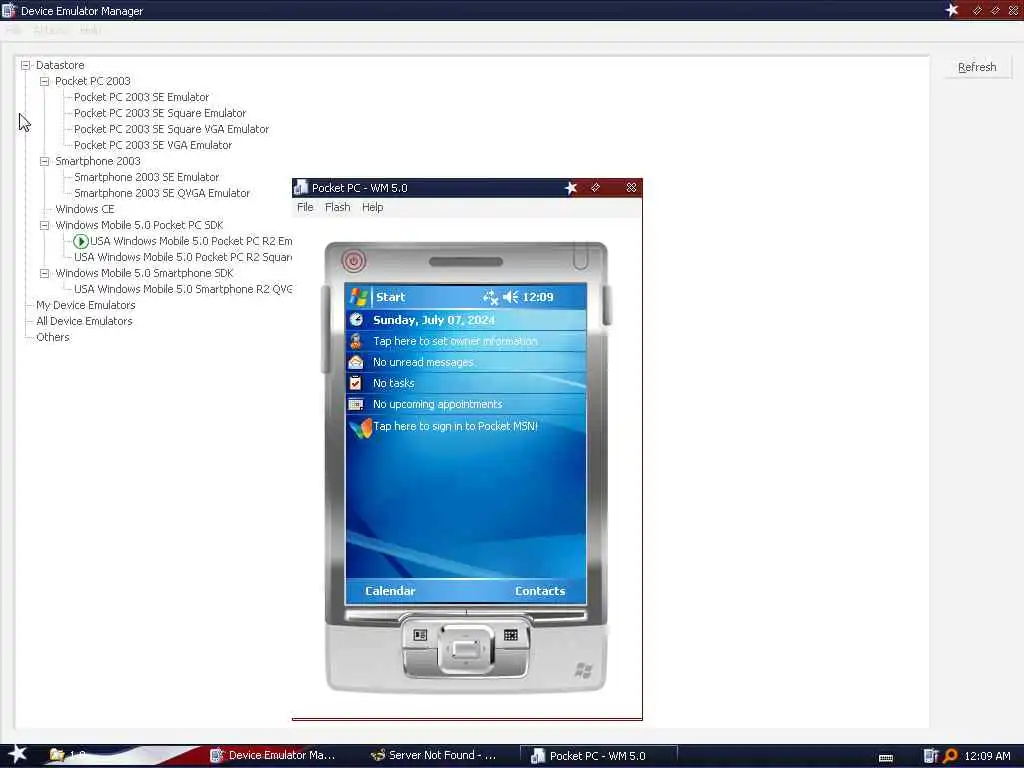1024x768 pixels.
Task: Collapse Windows Mobile 5.0 Pocket PC SDK node
Action: [x=44, y=225]
